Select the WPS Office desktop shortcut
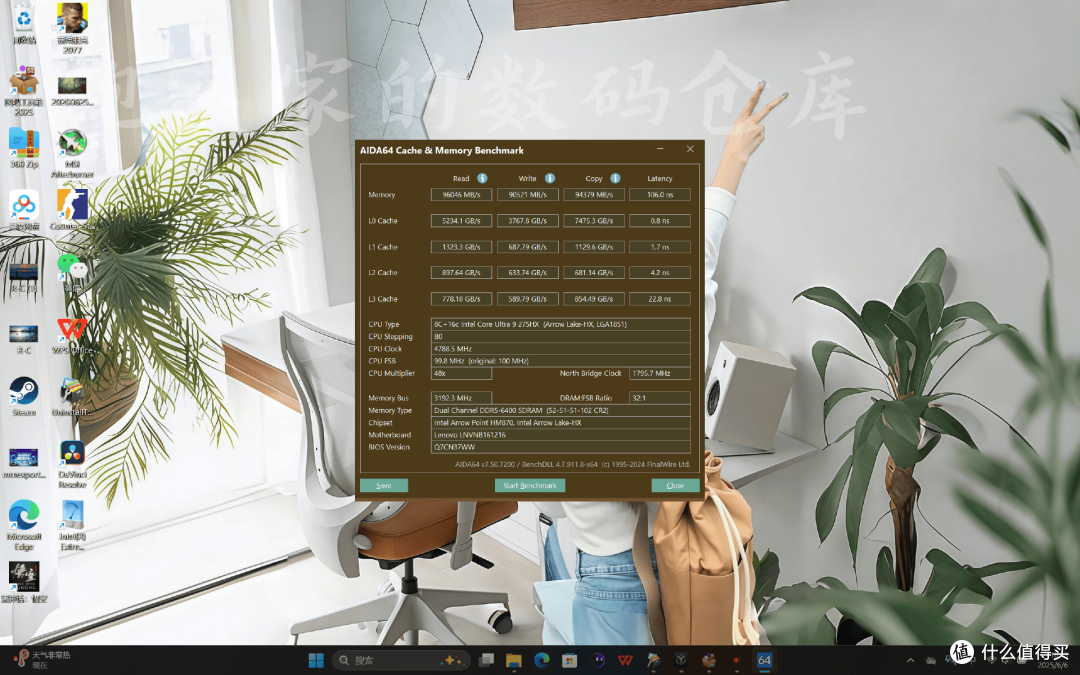Screen dimensions: 1080x675 pos(72,336)
